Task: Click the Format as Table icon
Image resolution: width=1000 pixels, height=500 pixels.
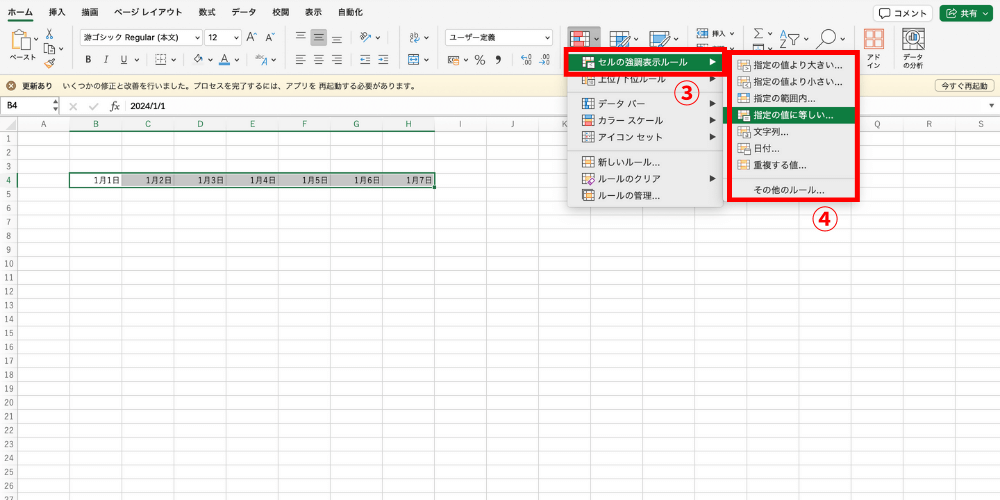Action: (618, 40)
